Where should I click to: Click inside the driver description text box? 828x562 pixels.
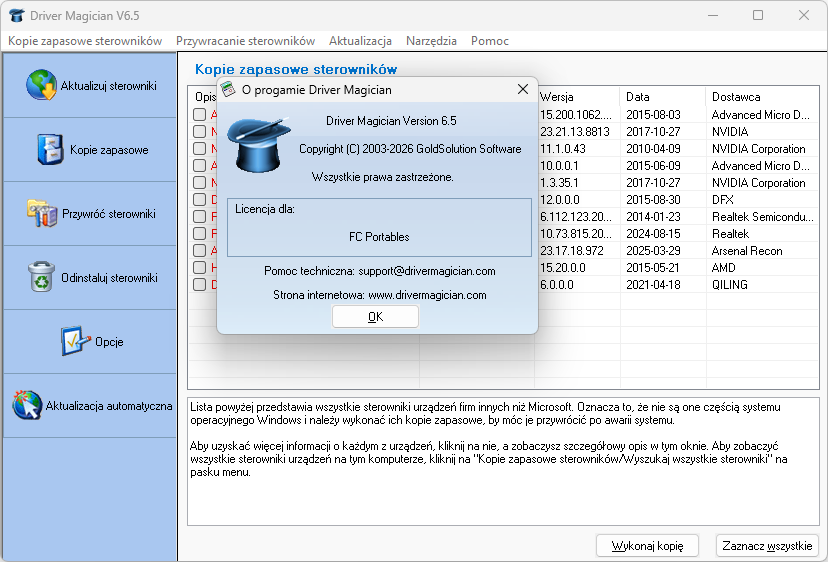[503, 462]
